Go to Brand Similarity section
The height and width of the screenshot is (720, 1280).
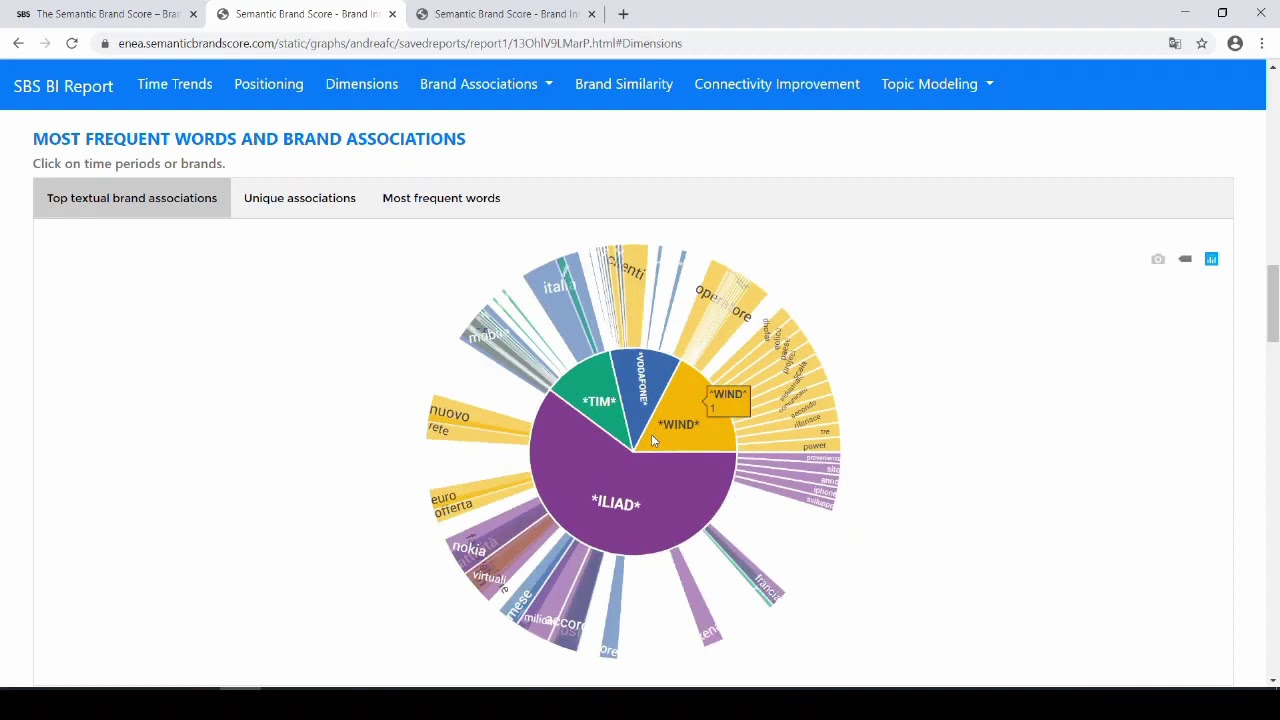624,84
